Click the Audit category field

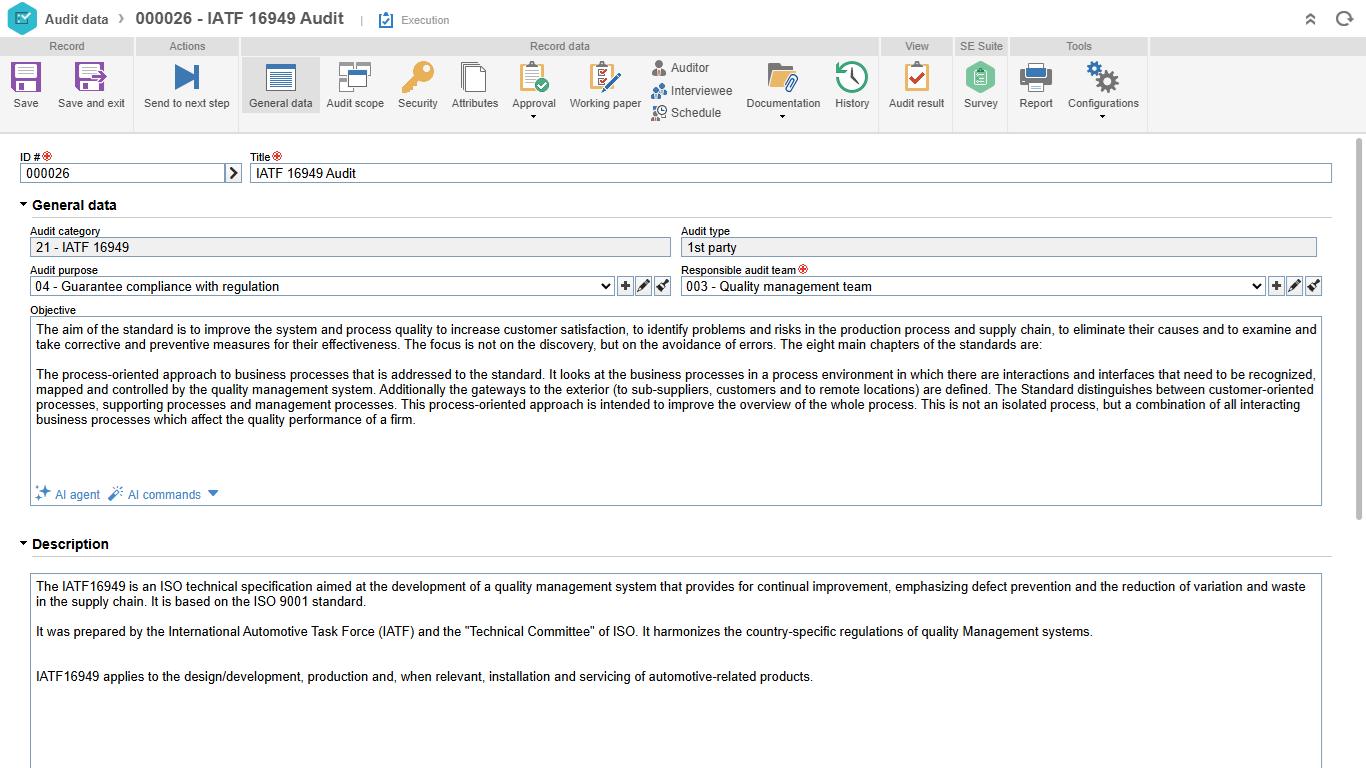point(351,247)
